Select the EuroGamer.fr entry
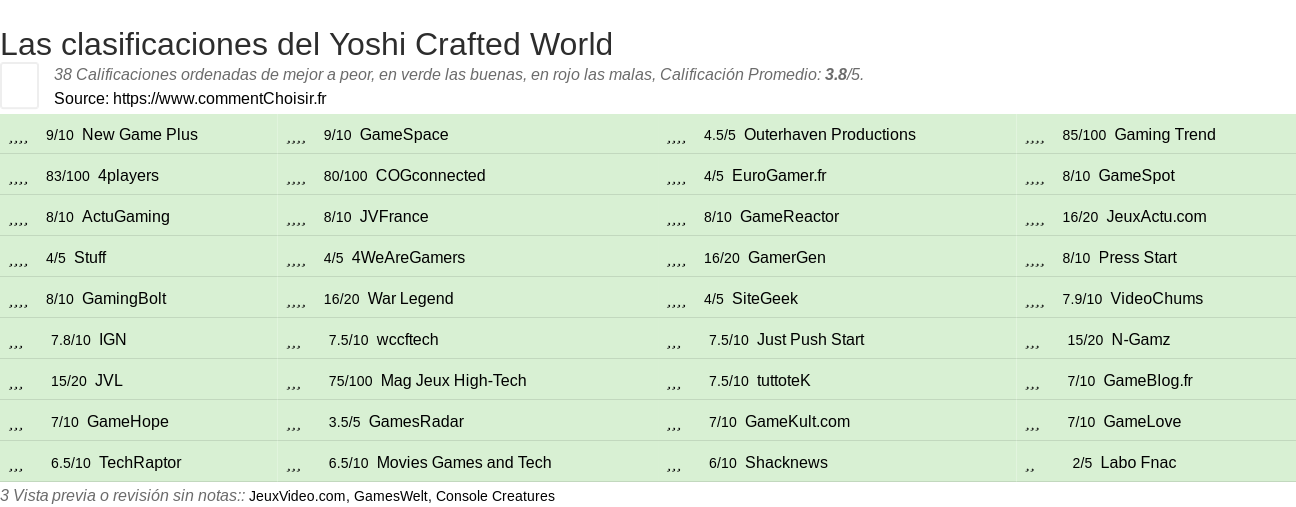The width and height of the screenshot is (1296, 507). pos(779,175)
